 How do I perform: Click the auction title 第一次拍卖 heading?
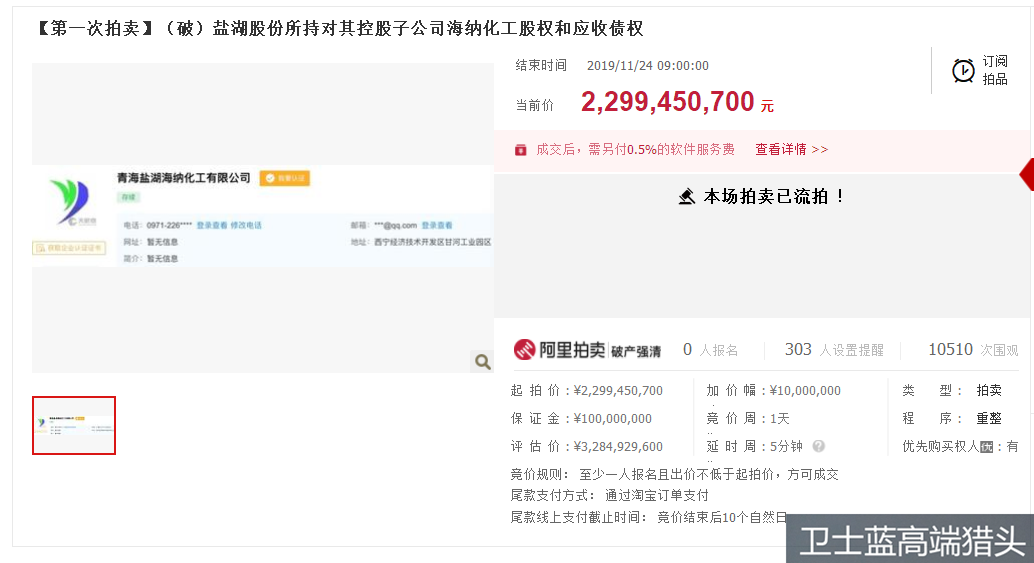[x=338, y=28]
